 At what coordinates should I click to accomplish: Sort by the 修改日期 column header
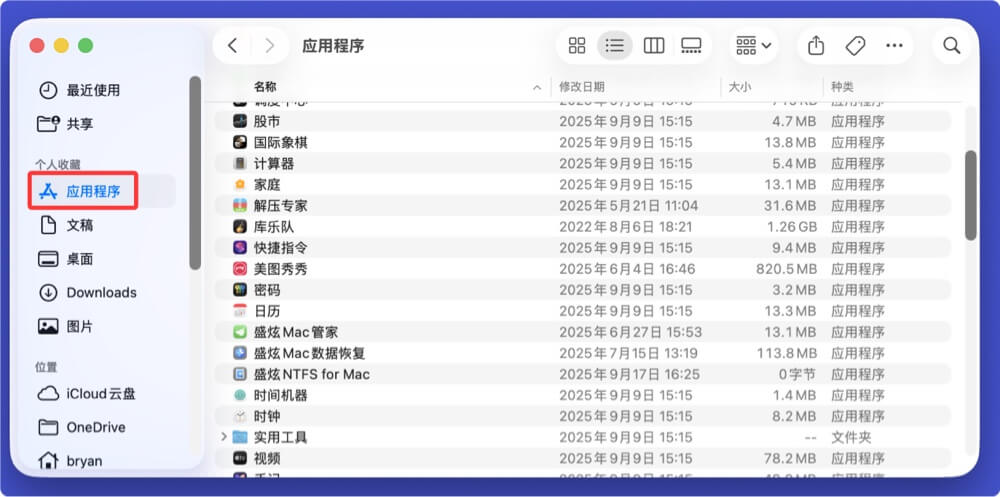pyautogui.click(x=582, y=87)
